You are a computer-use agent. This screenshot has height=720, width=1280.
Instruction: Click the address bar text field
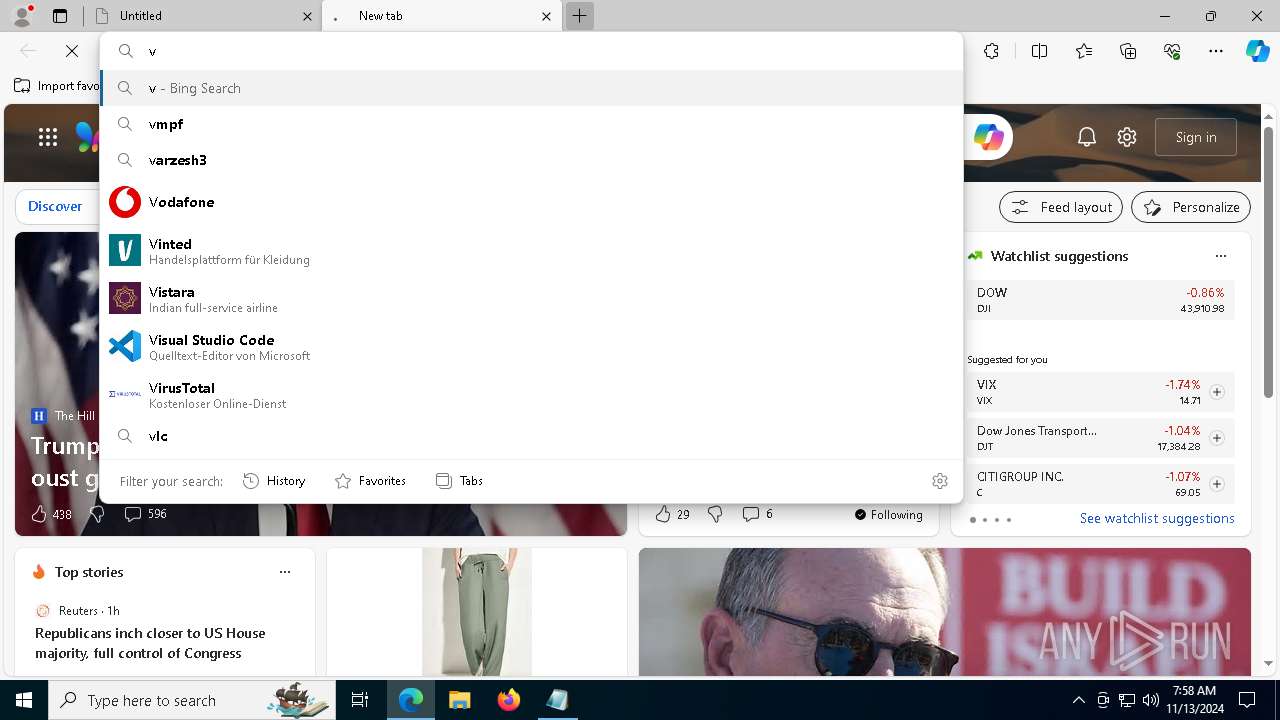point(531,51)
